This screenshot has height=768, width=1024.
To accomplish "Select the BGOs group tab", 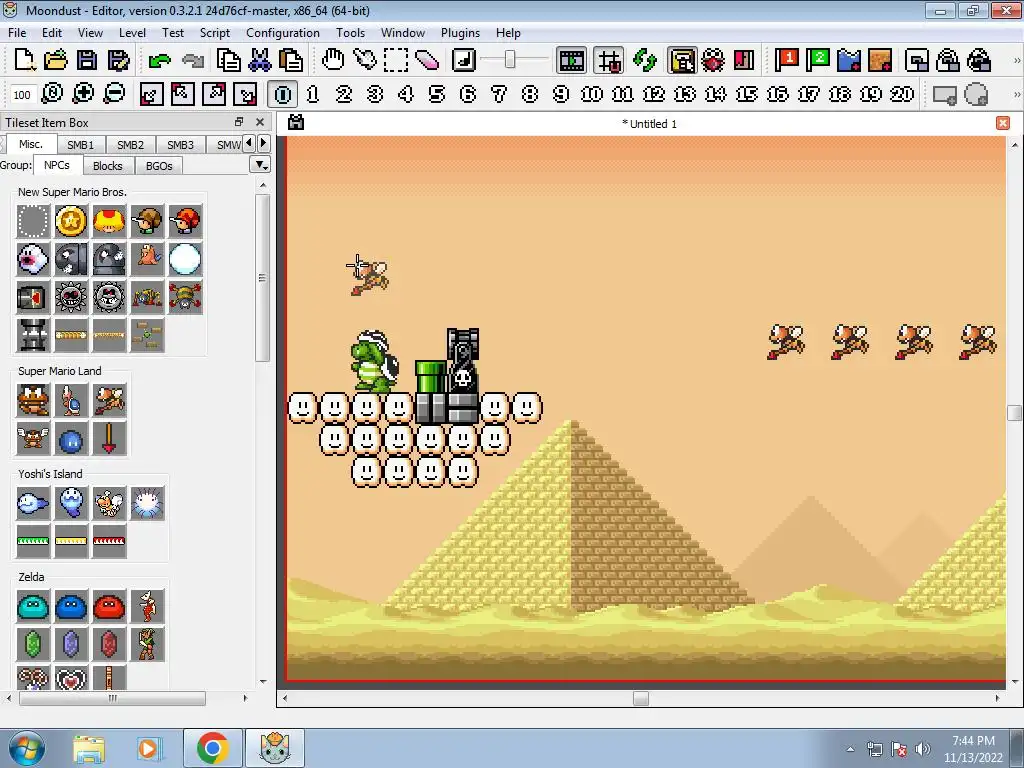I will 159,166.
